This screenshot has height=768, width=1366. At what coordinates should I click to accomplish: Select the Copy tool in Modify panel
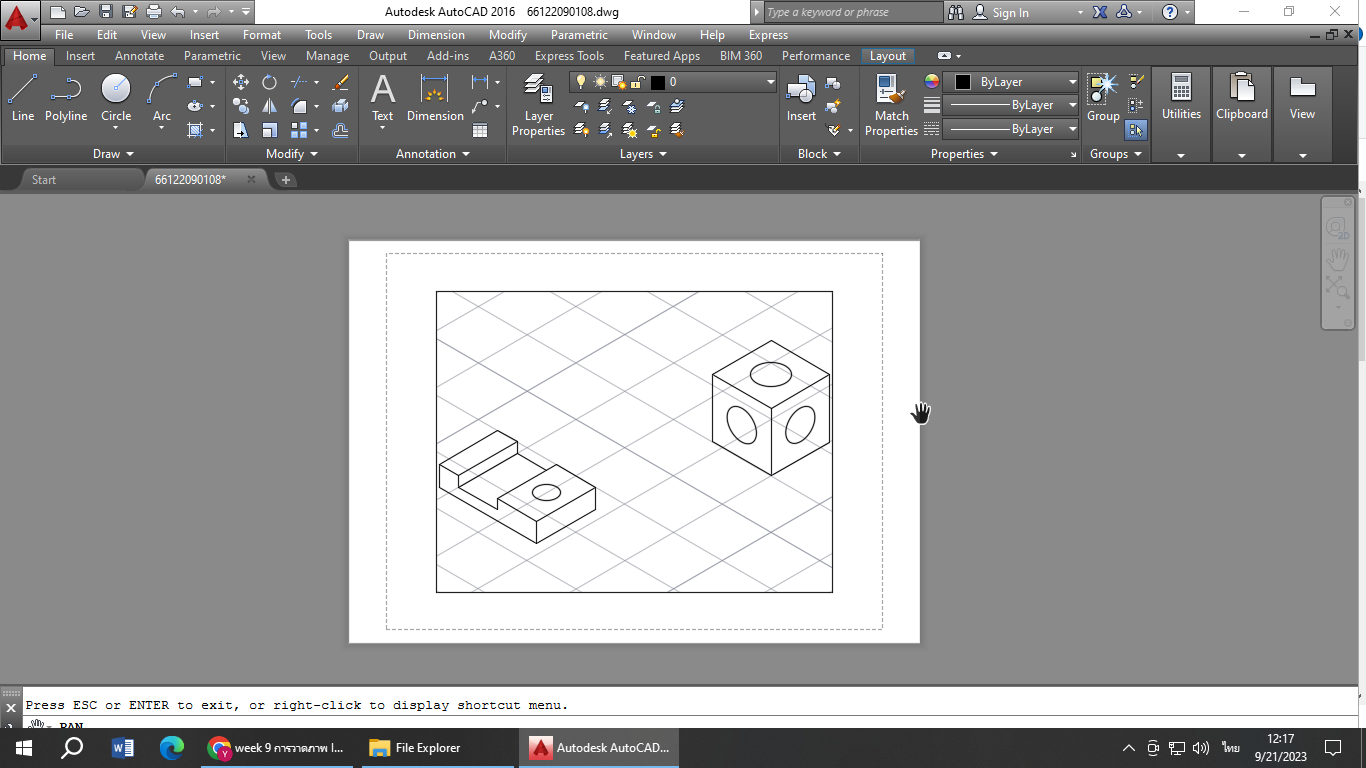pyautogui.click(x=241, y=106)
